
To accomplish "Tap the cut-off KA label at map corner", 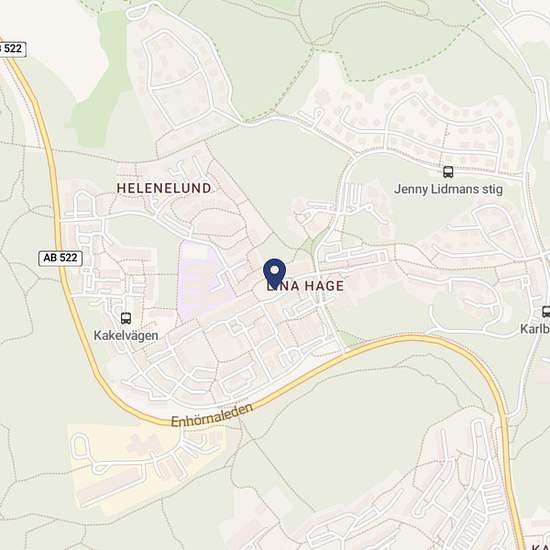I will click(541, 547).
